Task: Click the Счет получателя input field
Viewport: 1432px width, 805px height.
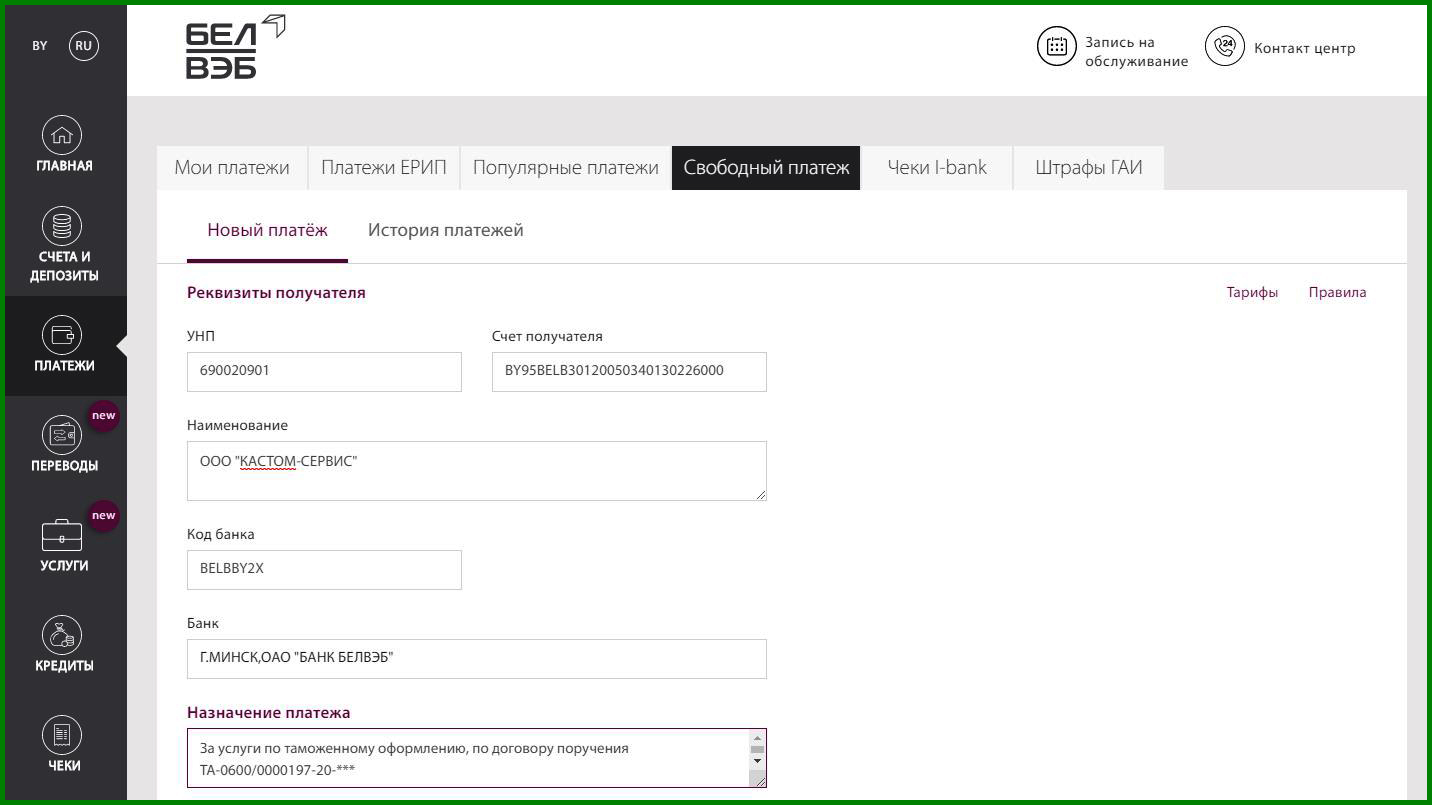Action: point(629,371)
